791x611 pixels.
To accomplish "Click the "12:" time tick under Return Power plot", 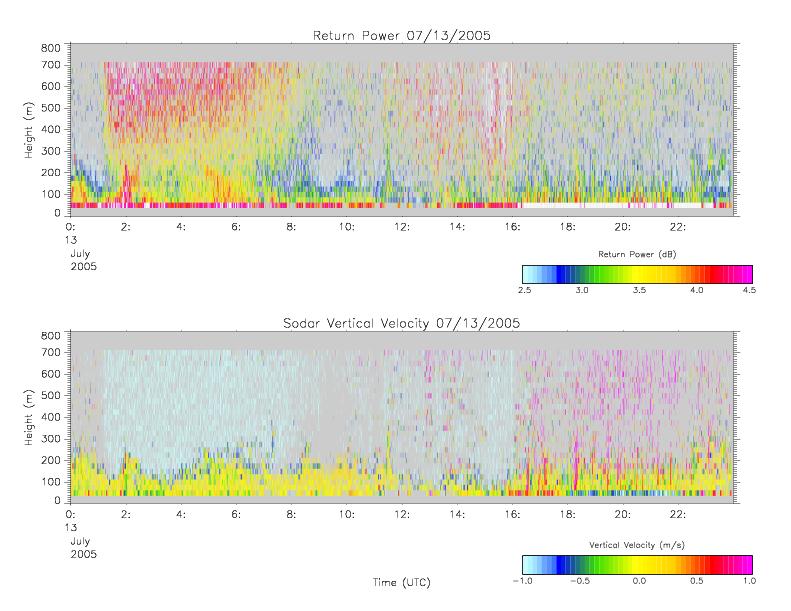I will click(x=402, y=227).
